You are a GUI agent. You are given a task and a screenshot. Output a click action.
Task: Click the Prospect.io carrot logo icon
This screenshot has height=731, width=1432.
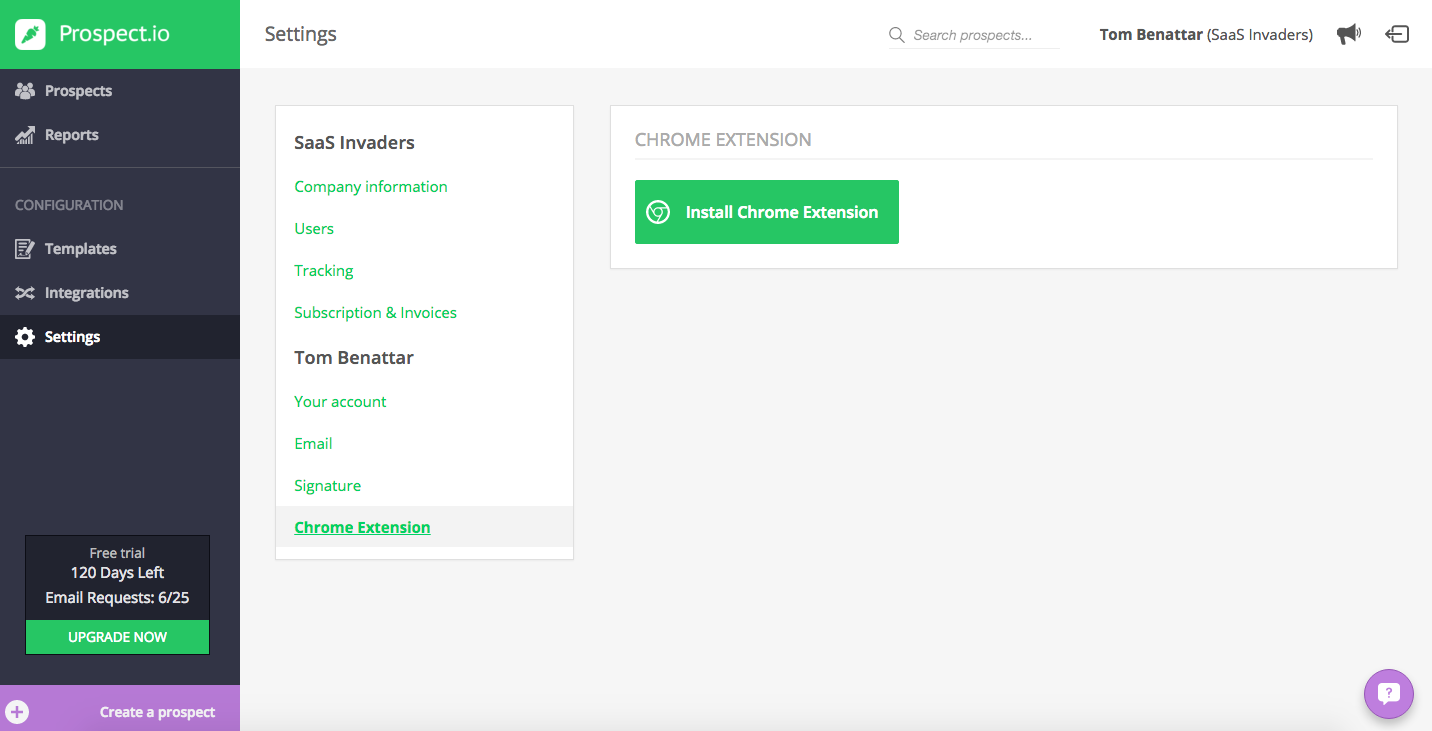click(31, 34)
